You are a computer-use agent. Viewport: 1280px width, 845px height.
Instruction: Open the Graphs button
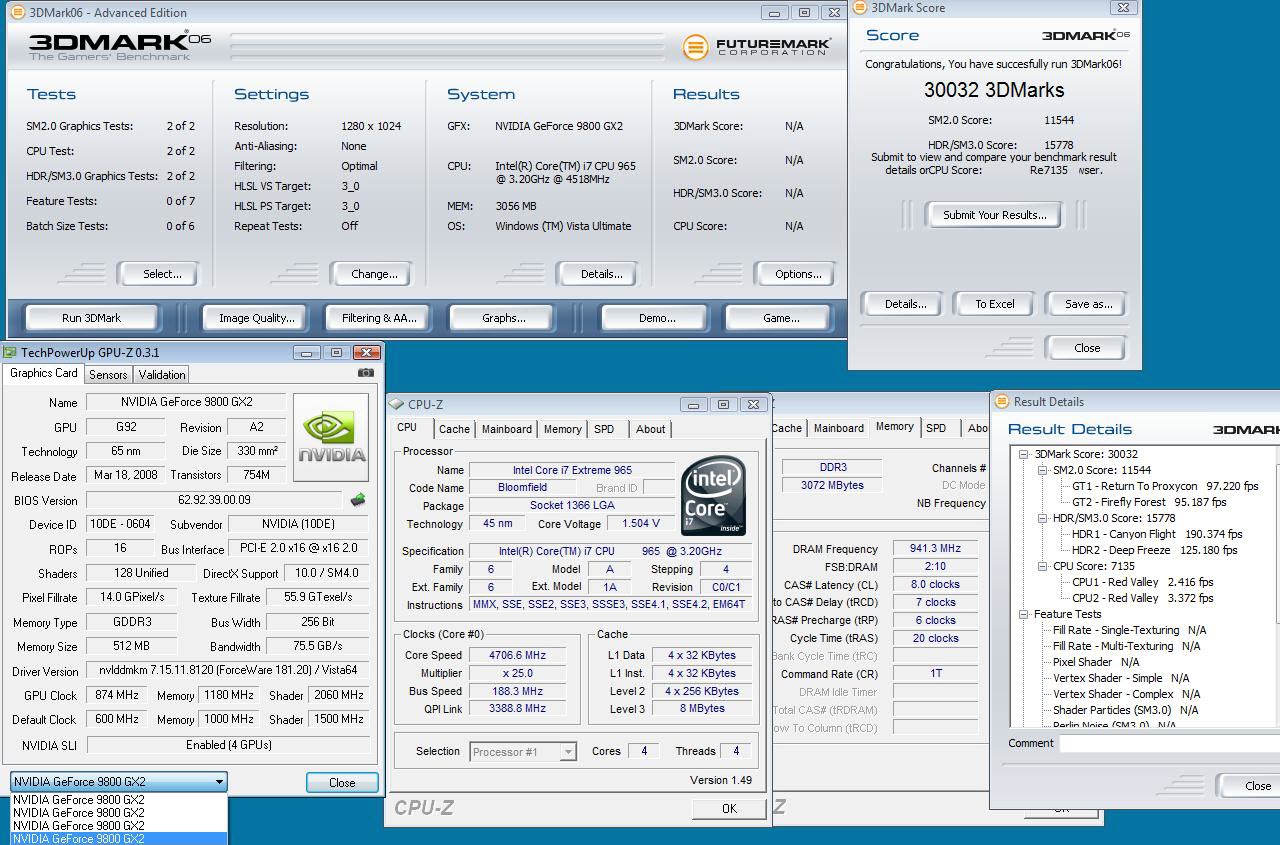(x=503, y=318)
